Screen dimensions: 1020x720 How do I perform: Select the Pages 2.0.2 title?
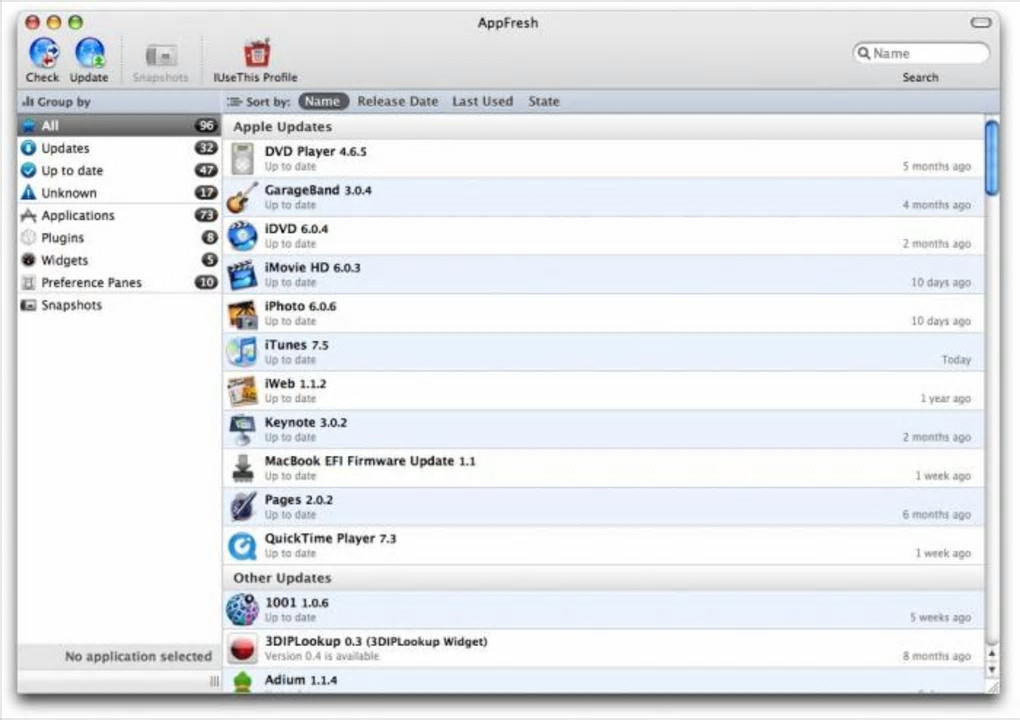click(x=299, y=500)
